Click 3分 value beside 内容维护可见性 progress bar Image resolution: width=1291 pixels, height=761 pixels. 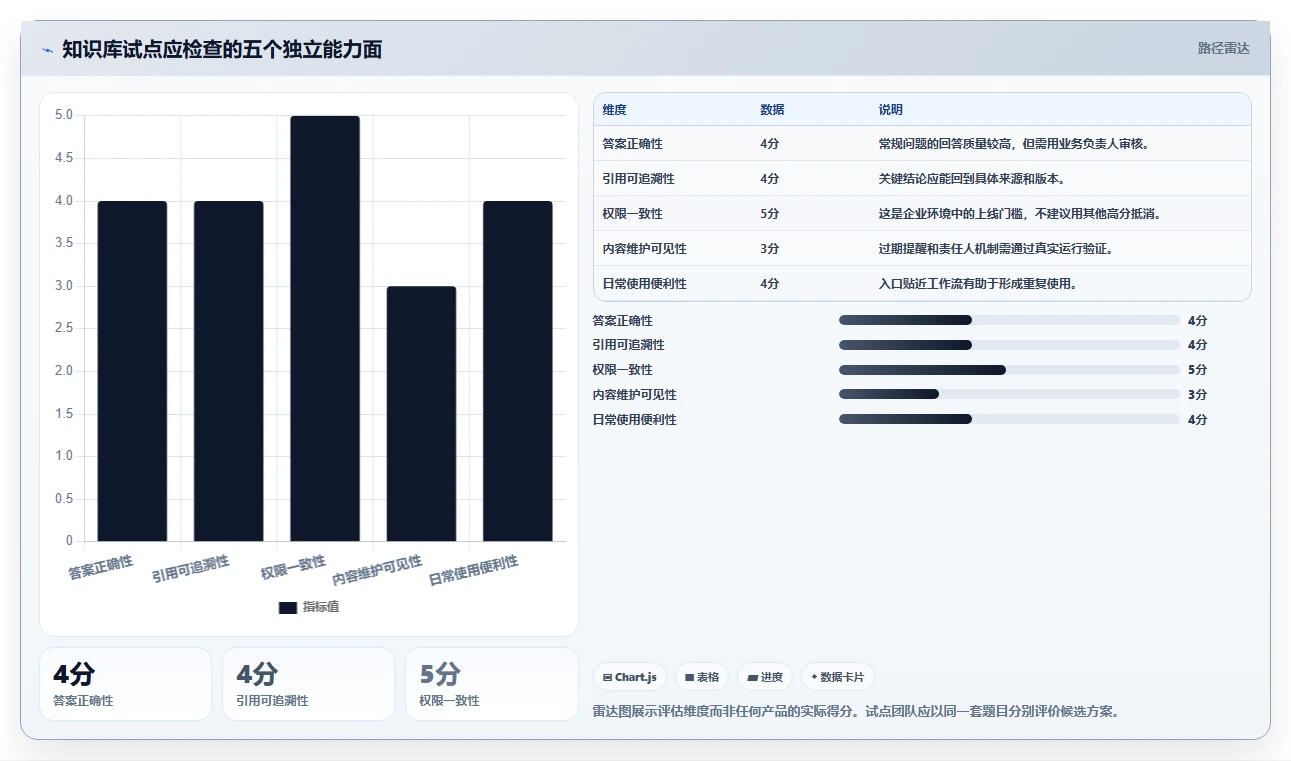[x=1197, y=395]
